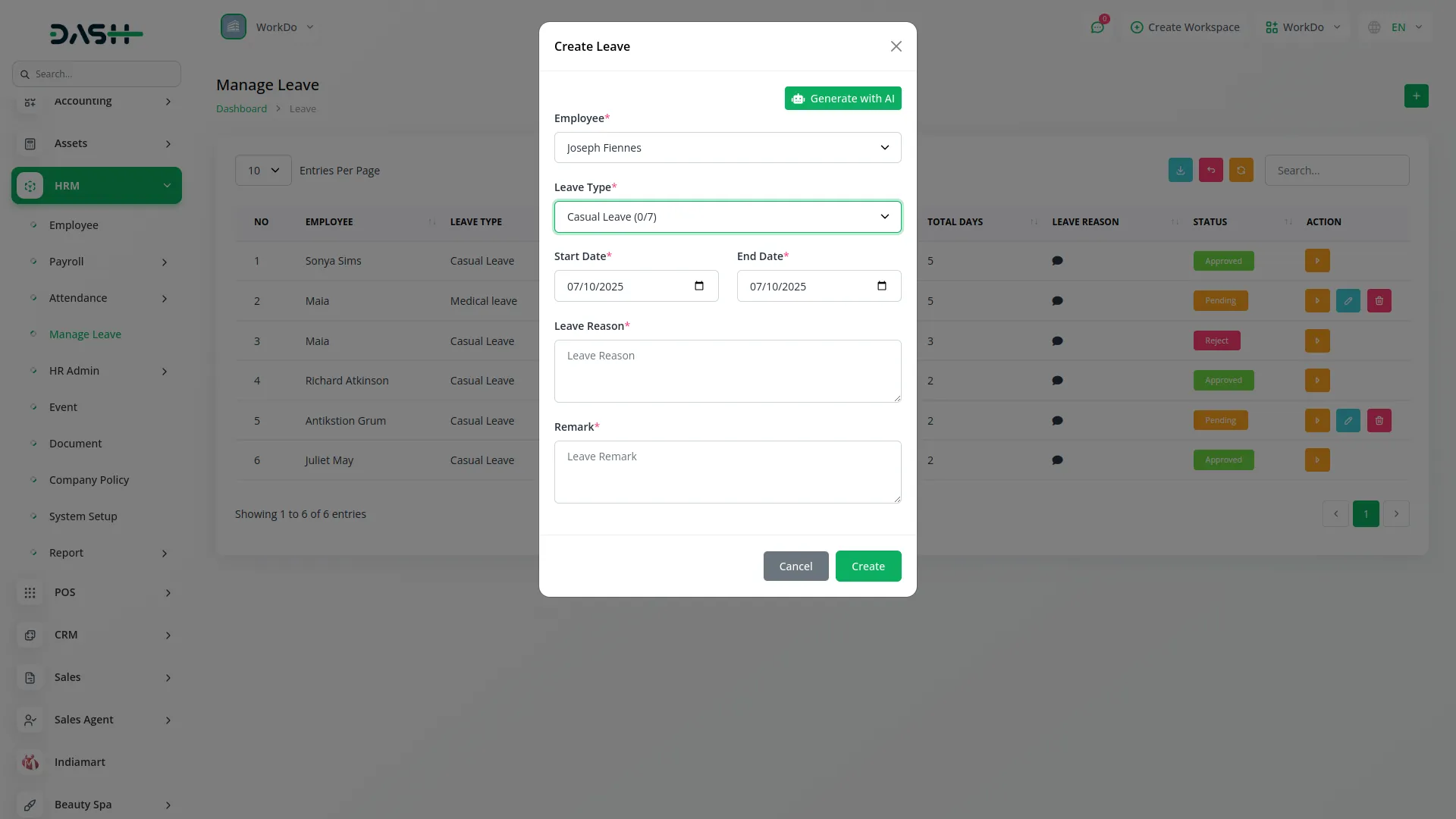The height and width of the screenshot is (819, 1456).
Task: Open the Start Date calendar picker icon
Action: [x=699, y=286]
